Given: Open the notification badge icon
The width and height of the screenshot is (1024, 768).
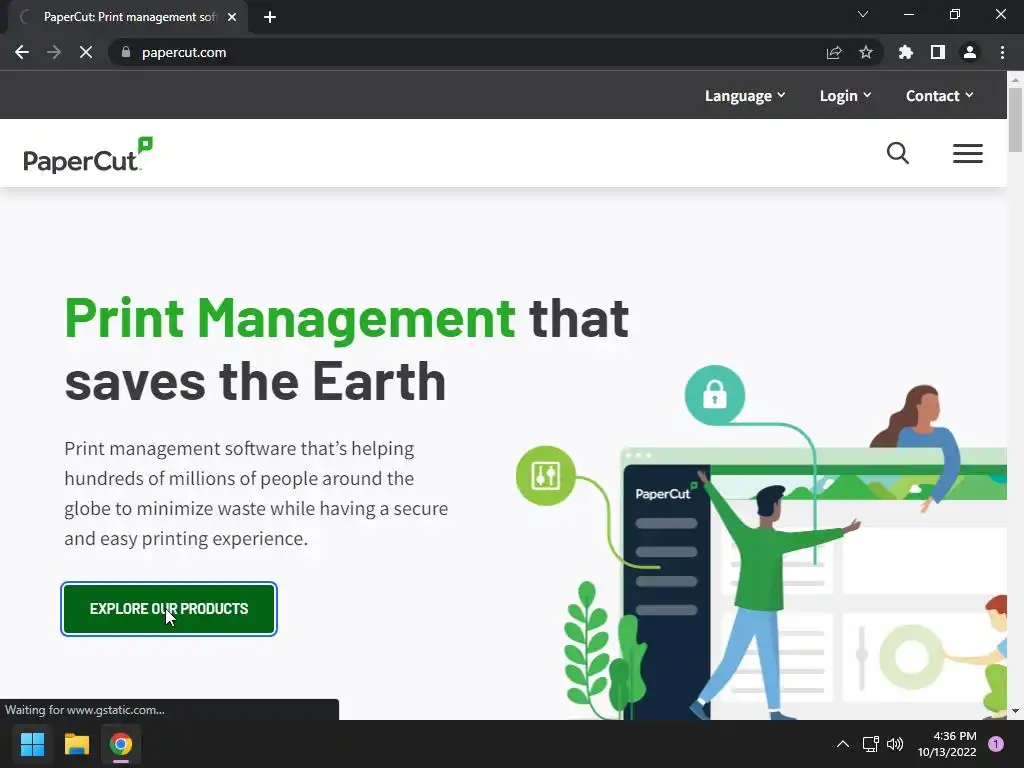Looking at the screenshot, I should (x=996, y=744).
